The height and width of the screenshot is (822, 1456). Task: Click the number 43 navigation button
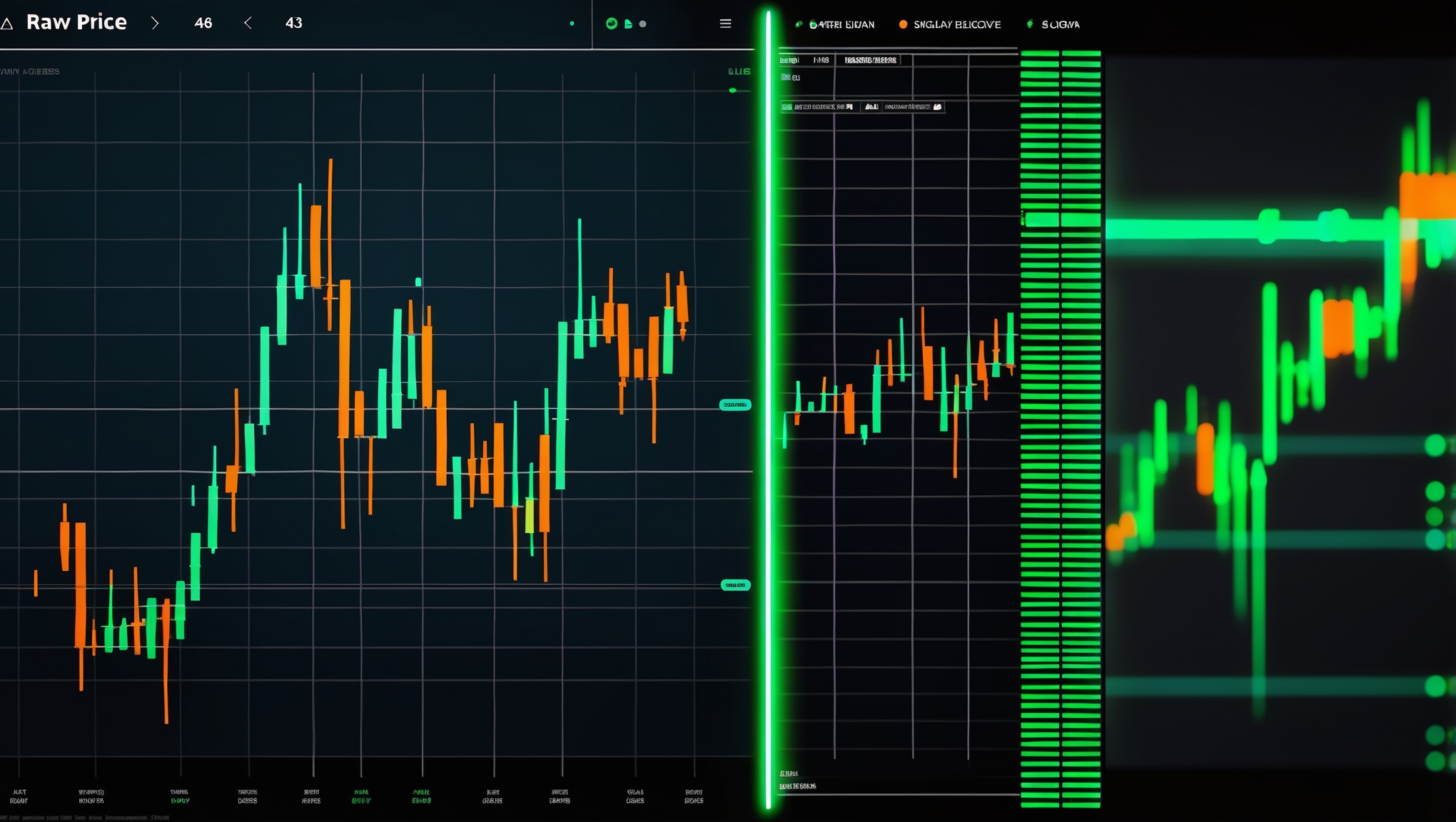tap(293, 22)
